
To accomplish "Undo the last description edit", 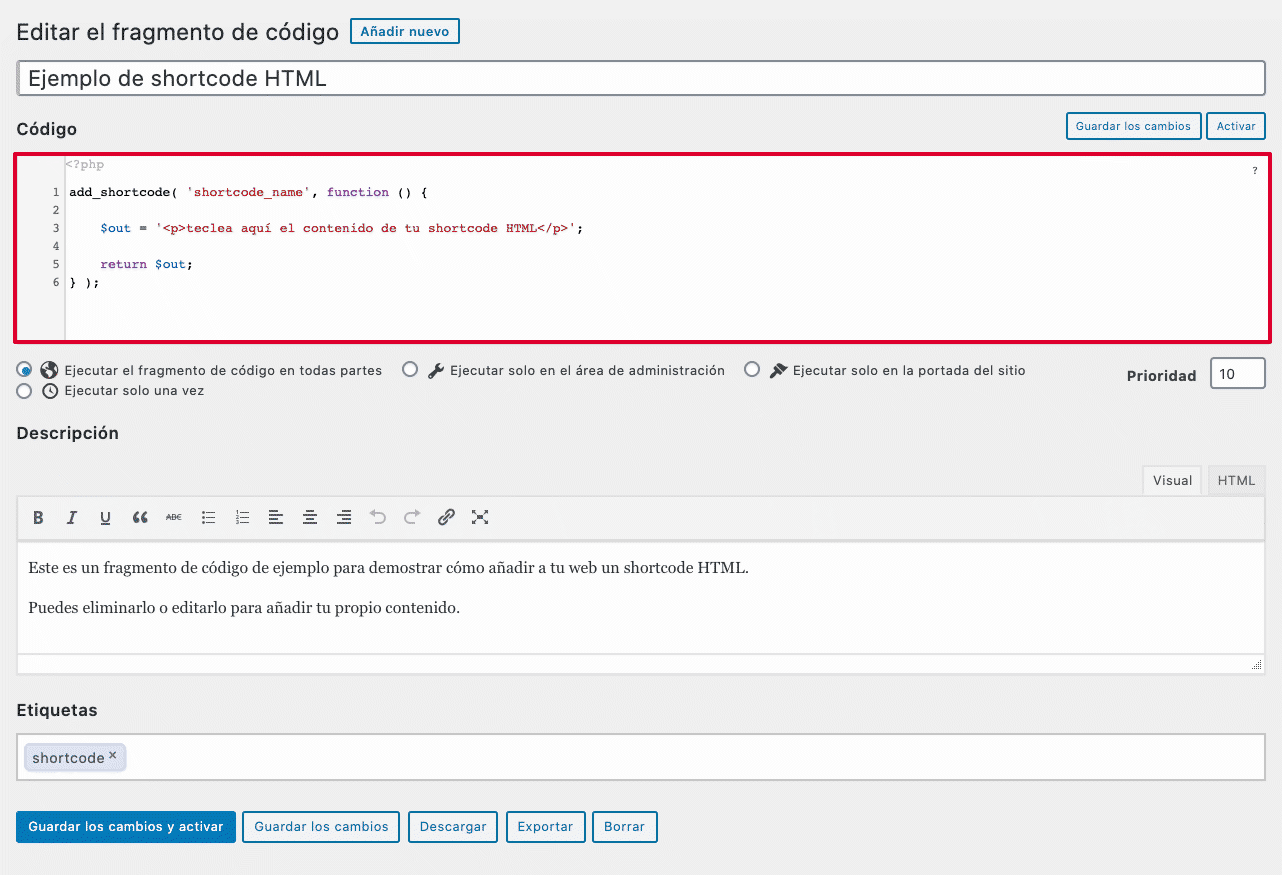I will tap(378, 517).
